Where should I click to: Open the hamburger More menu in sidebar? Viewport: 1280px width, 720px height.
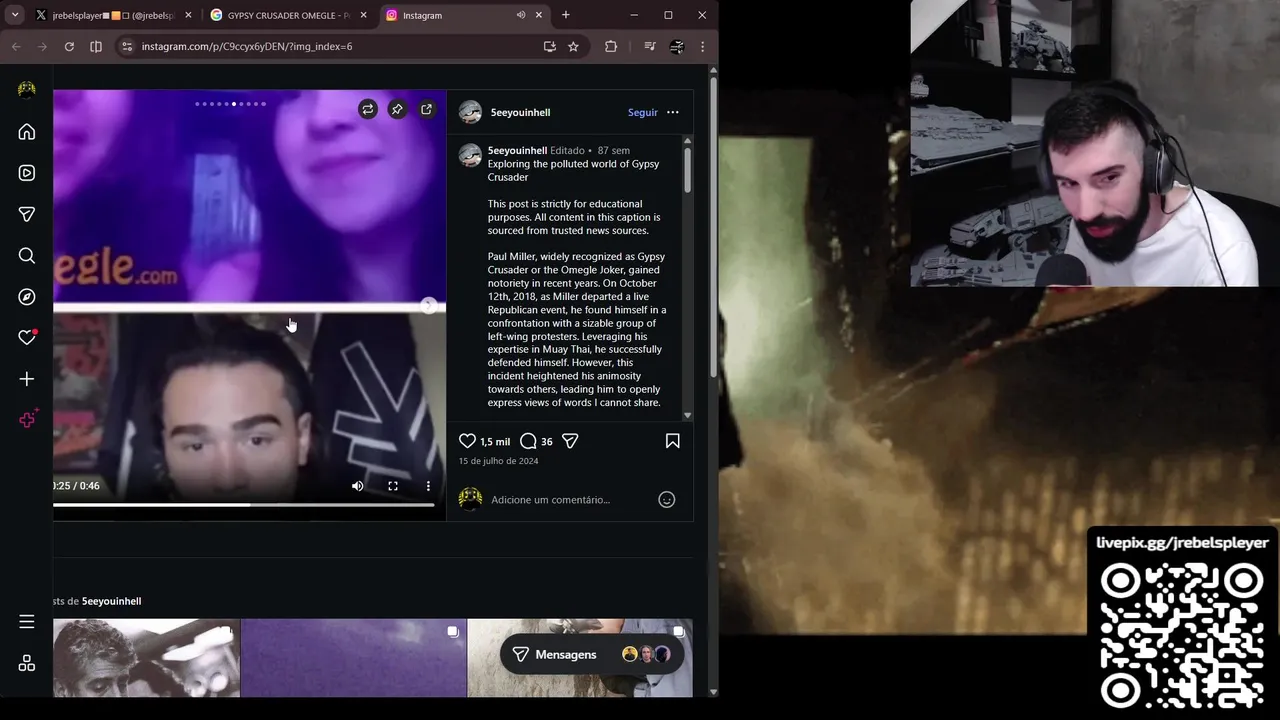27,622
